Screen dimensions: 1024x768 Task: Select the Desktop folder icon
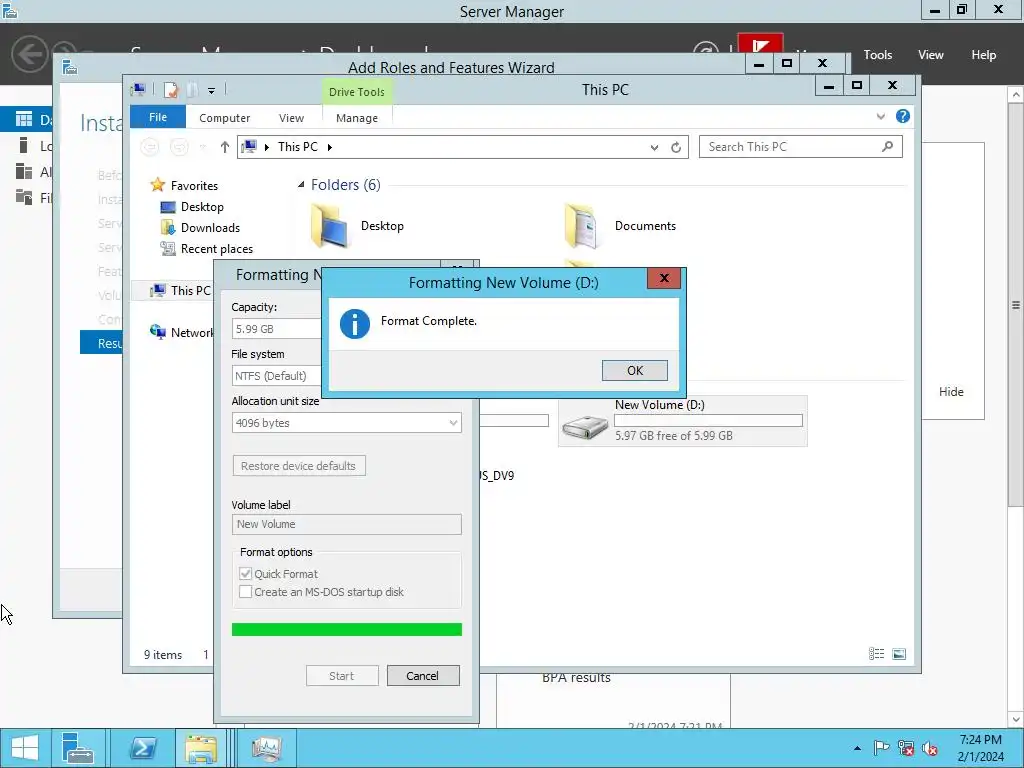(329, 225)
